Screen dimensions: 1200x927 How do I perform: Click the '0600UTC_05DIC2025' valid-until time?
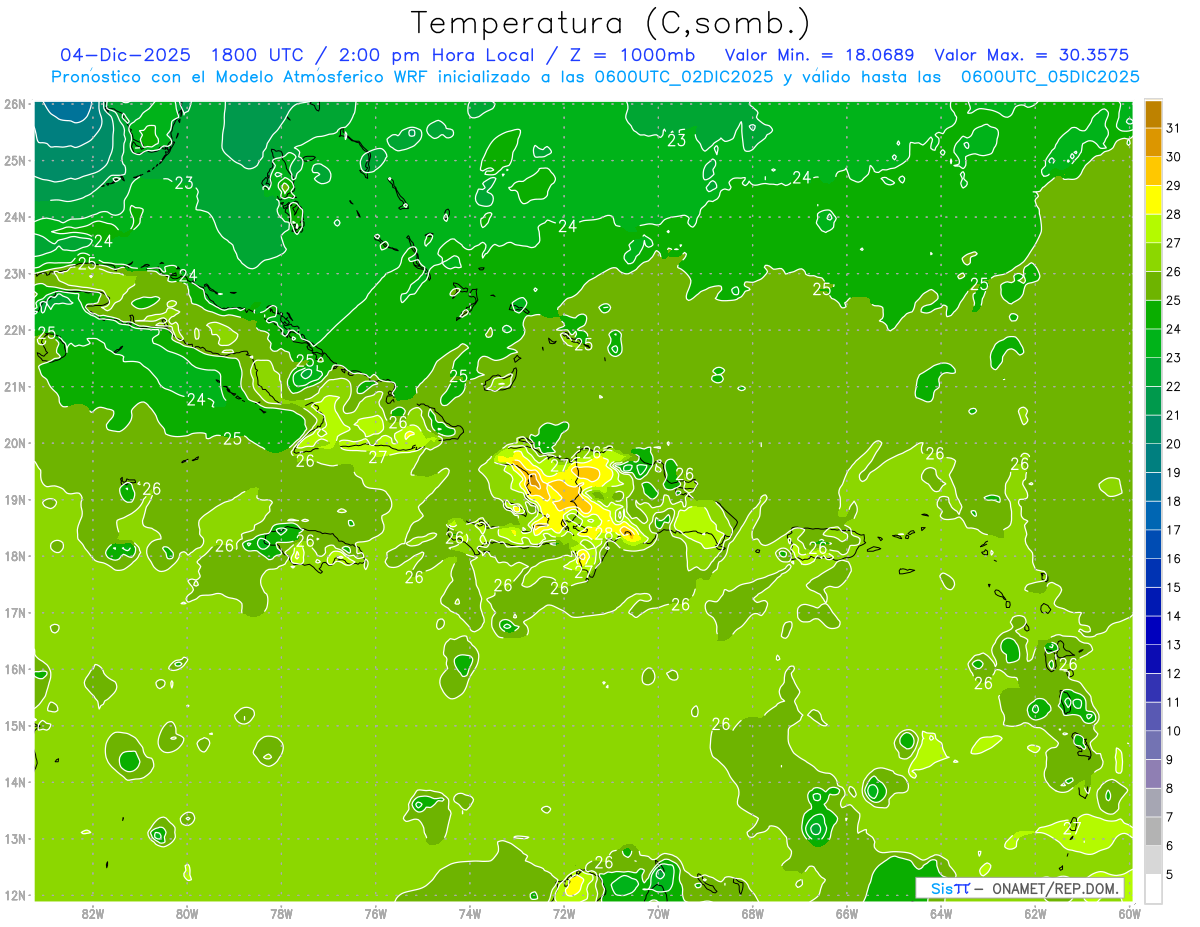1050,77
